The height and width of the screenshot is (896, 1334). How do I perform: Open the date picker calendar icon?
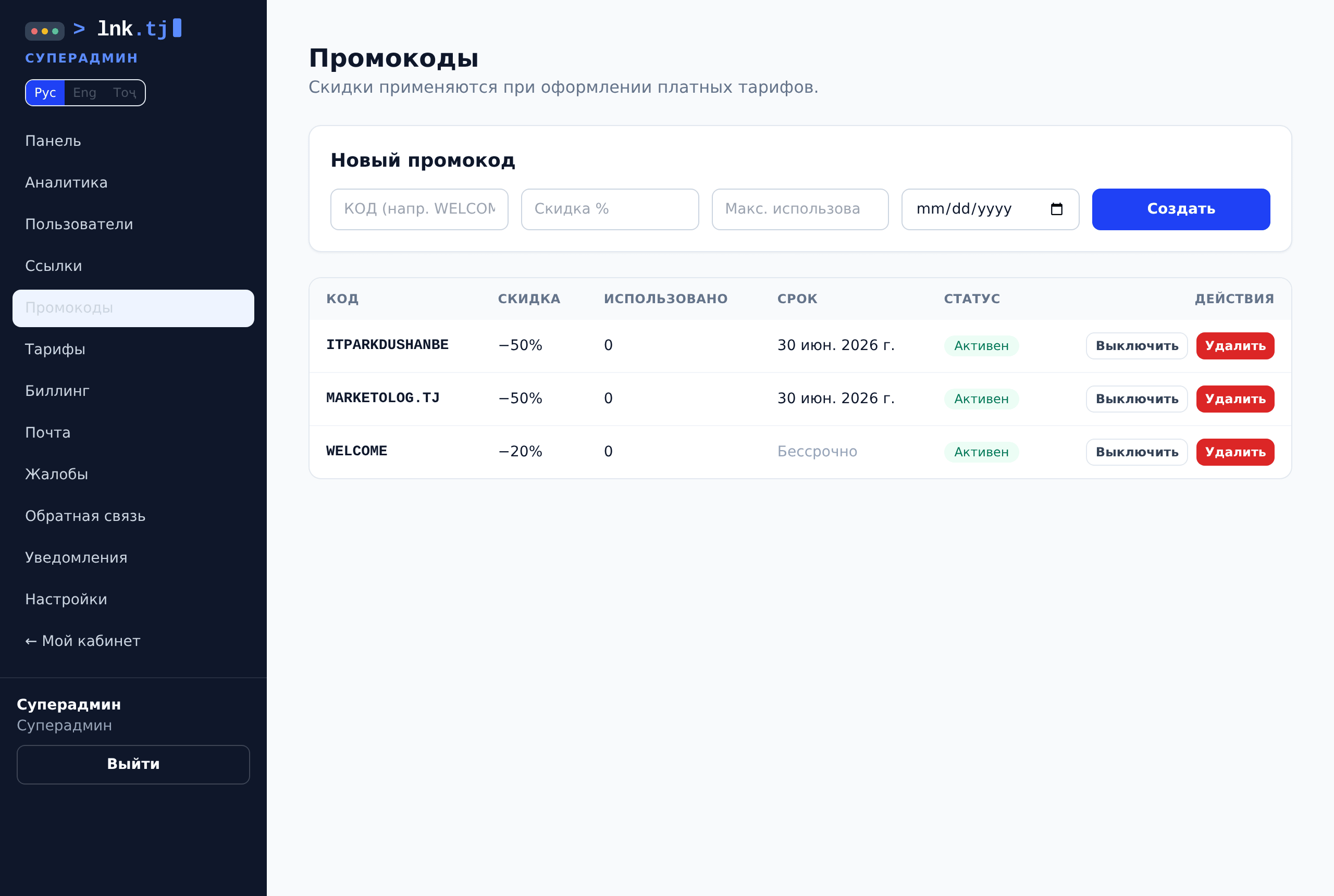pos(1056,209)
